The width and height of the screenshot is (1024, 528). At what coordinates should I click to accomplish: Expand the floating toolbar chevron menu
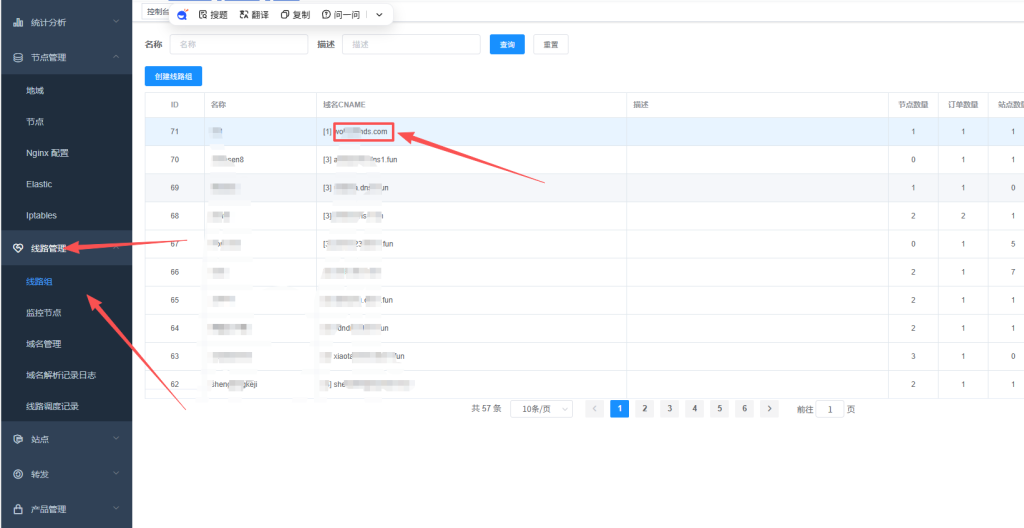pyautogui.click(x=379, y=15)
